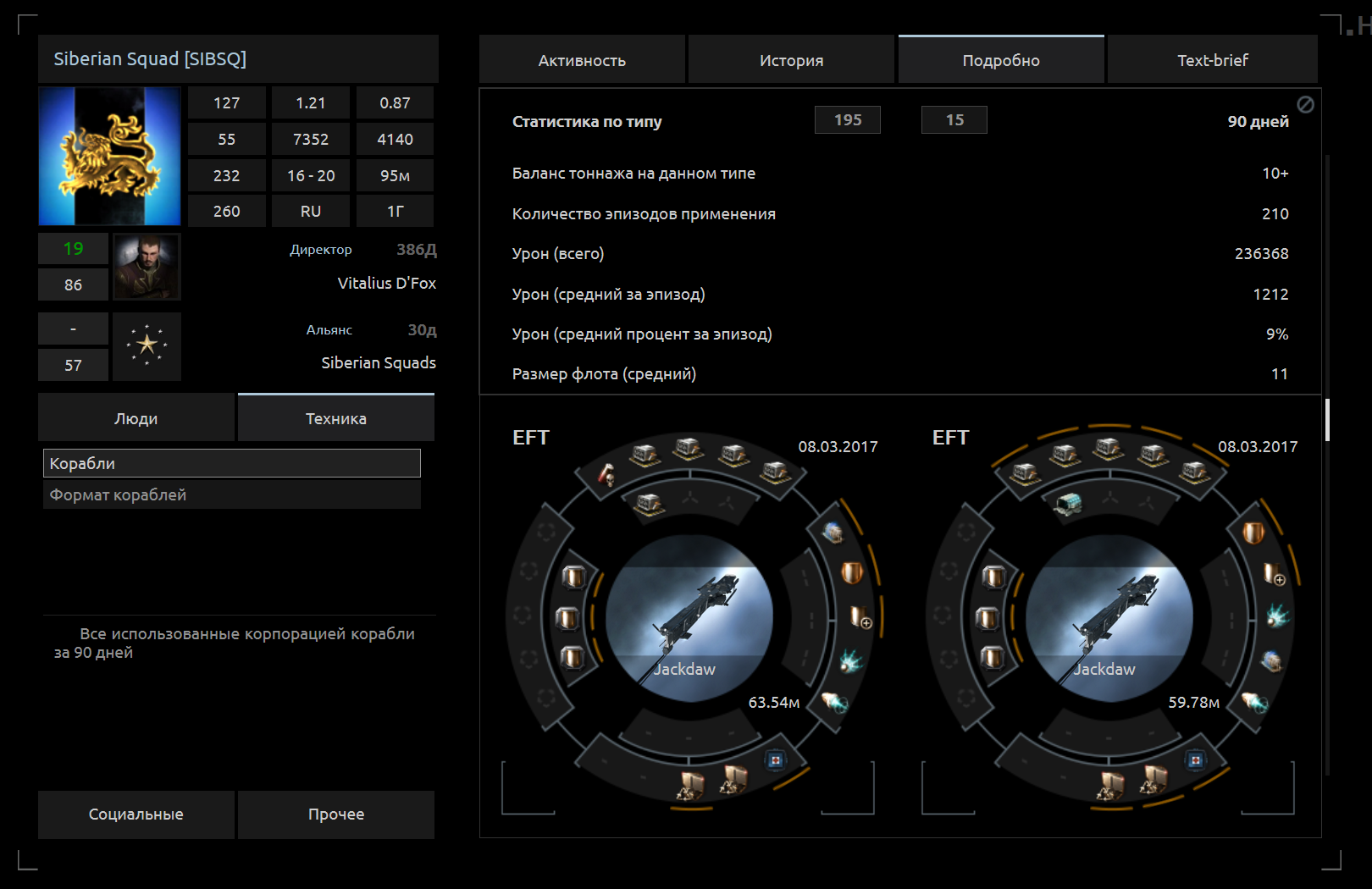Click the copper shield hardener in 63.54м fit

tap(852, 573)
